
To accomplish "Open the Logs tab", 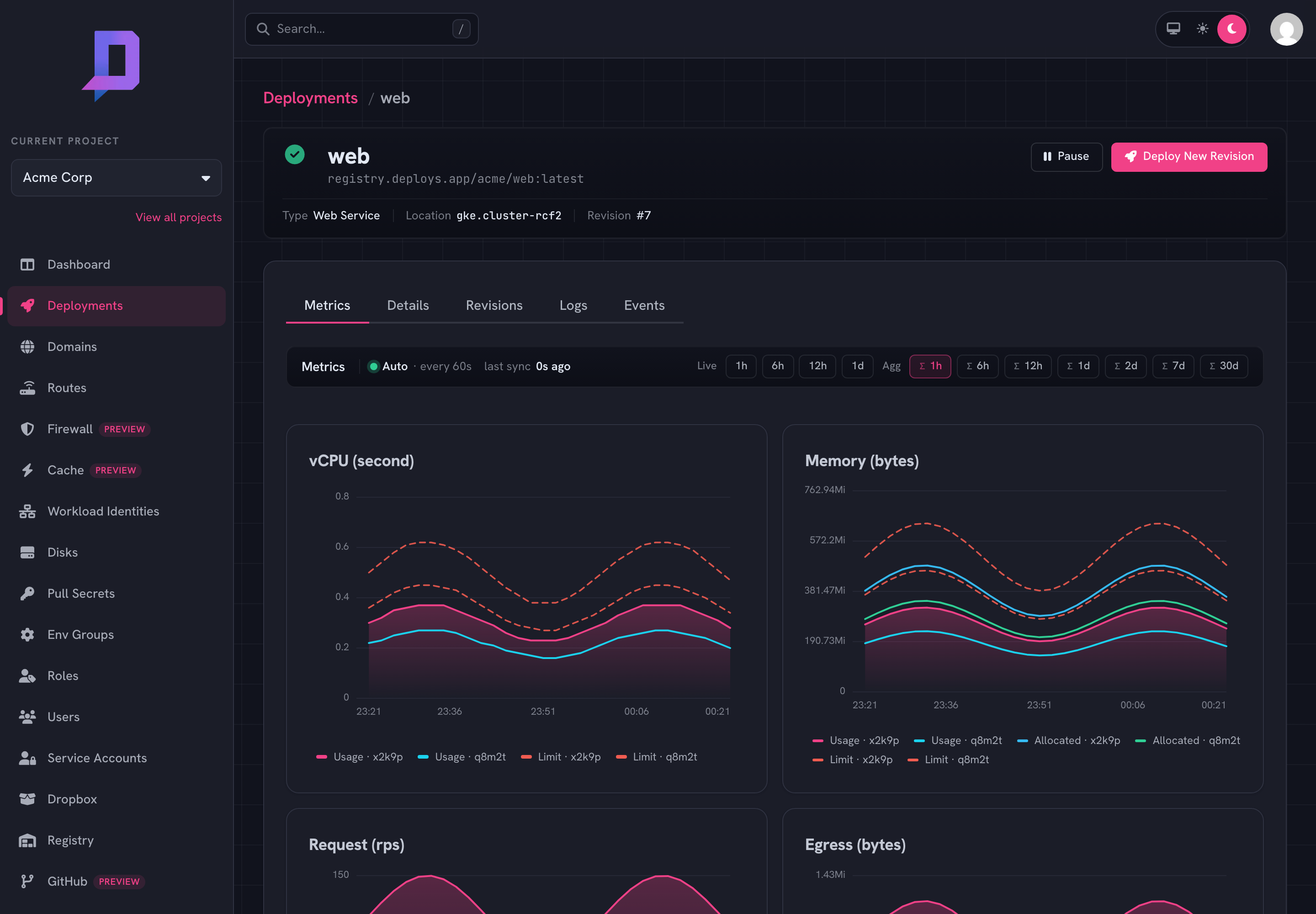I will (x=573, y=306).
